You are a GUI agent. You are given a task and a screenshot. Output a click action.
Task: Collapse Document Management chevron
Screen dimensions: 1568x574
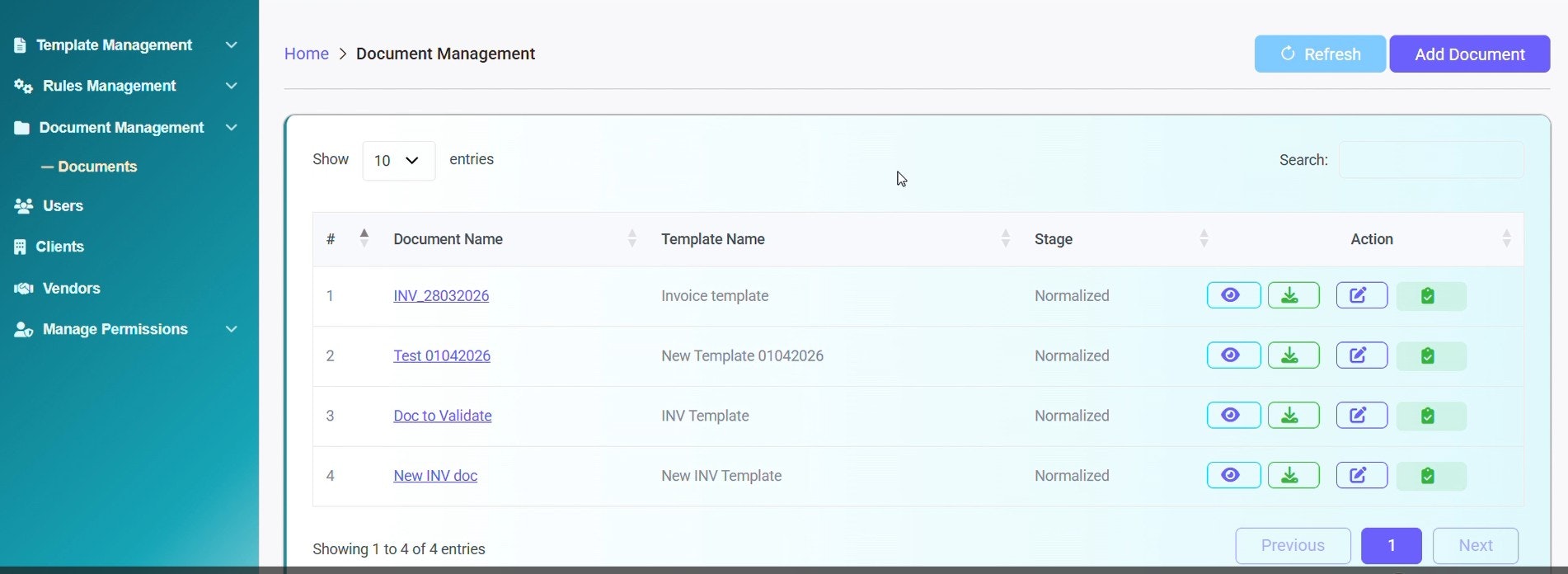[232, 127]
